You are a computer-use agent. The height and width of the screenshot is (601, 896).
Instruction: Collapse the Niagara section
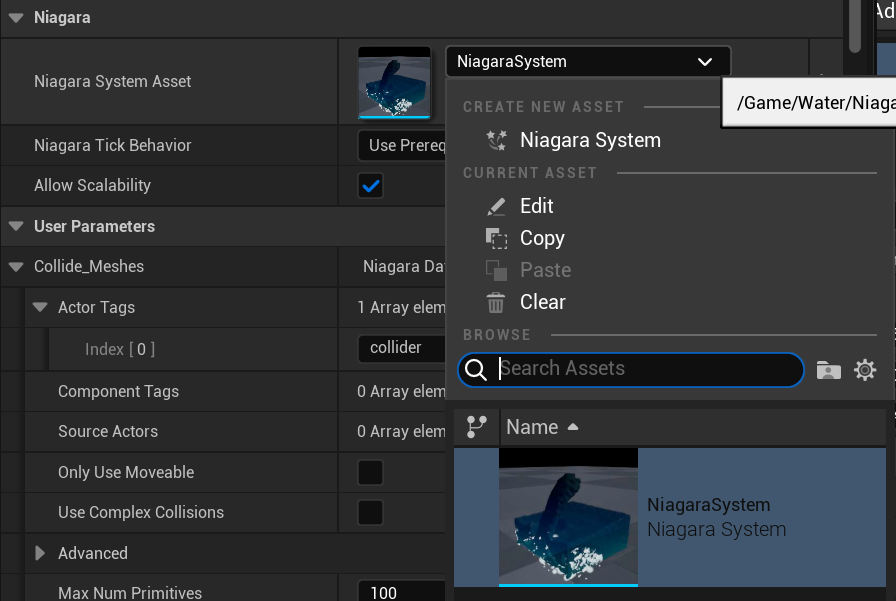[x=17, y=18]
